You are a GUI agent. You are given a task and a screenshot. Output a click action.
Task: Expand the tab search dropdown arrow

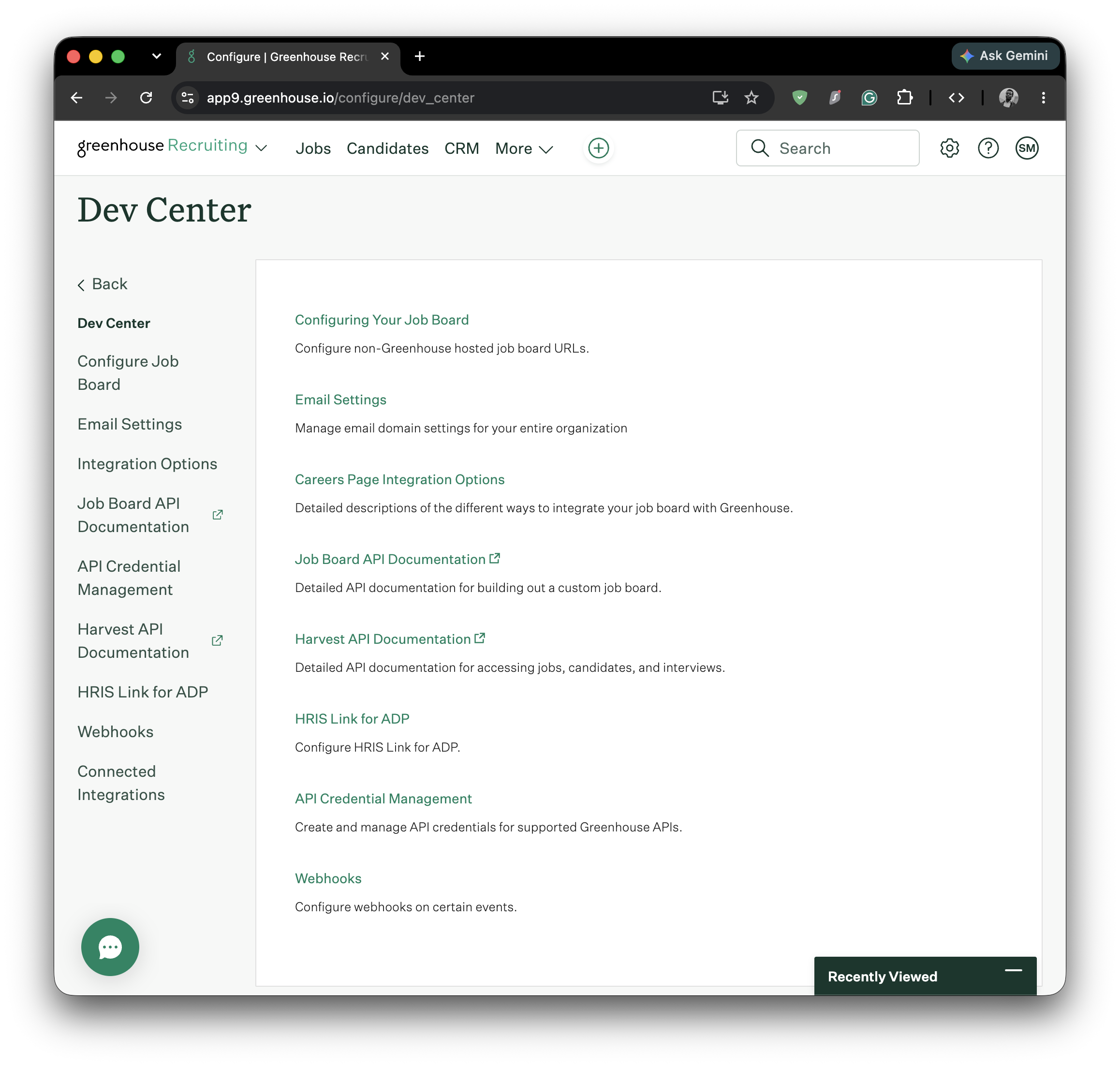click(156, 56)
